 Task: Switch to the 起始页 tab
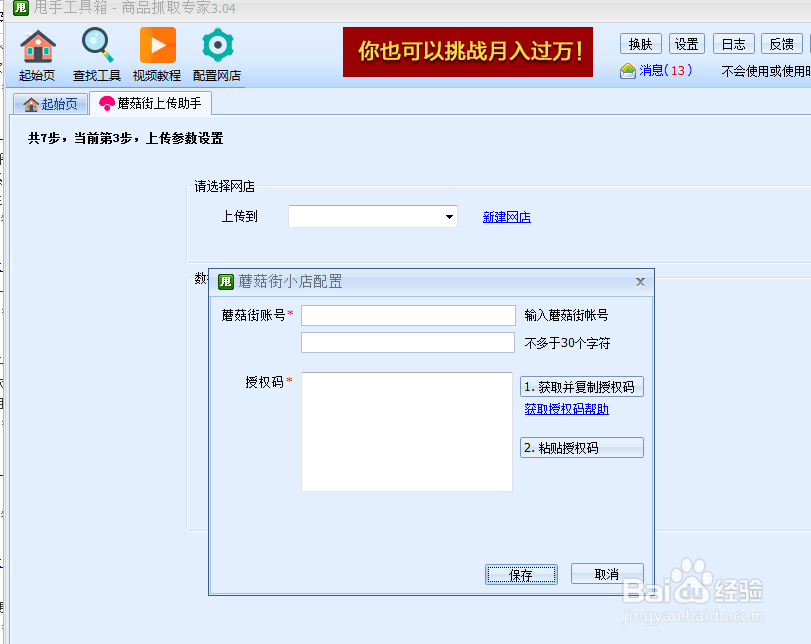(50, 104)
